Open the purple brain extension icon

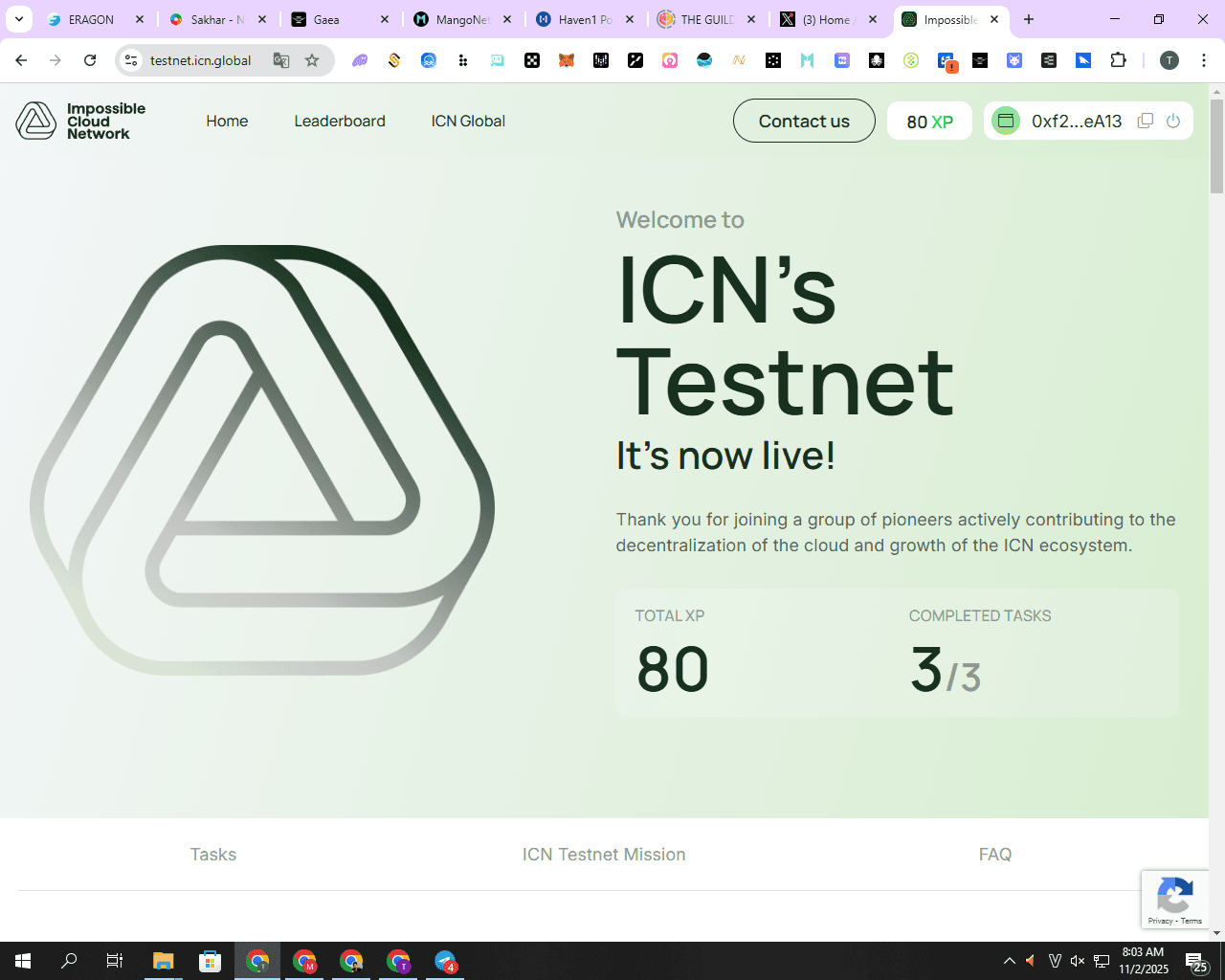click(360, 60)
